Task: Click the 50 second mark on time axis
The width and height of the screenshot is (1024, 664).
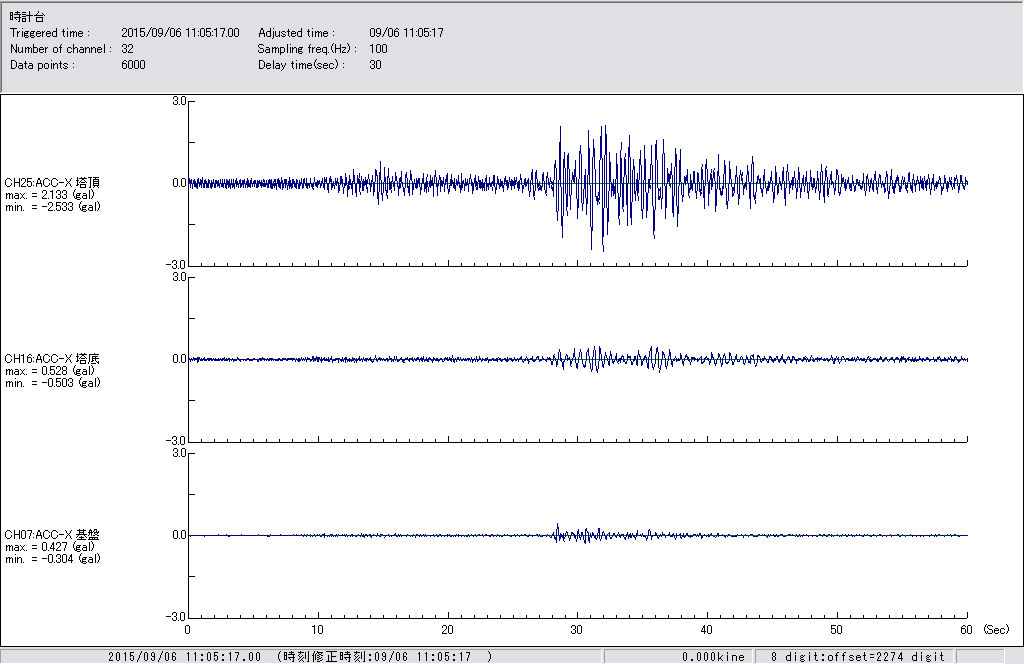Action: pos(837,630)
